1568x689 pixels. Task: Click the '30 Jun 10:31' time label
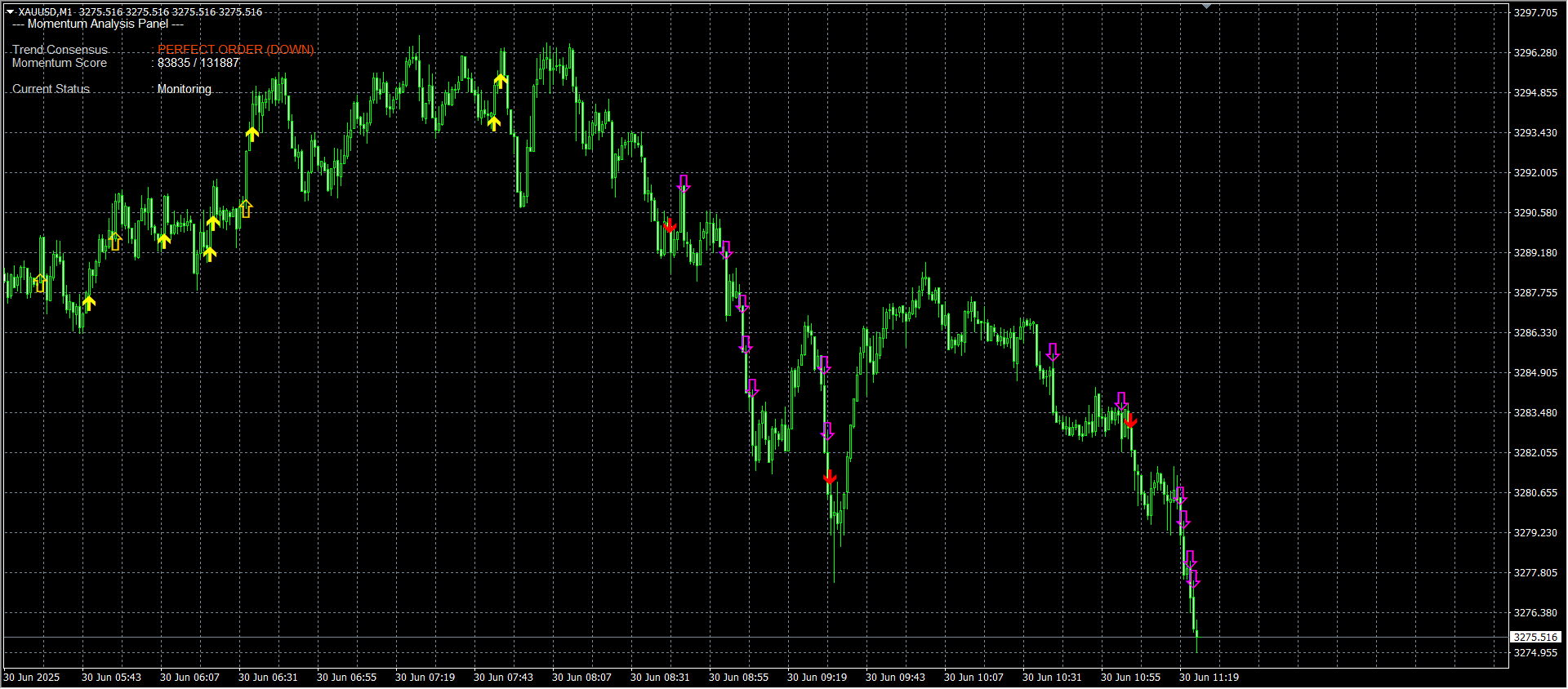(1052, 678)
